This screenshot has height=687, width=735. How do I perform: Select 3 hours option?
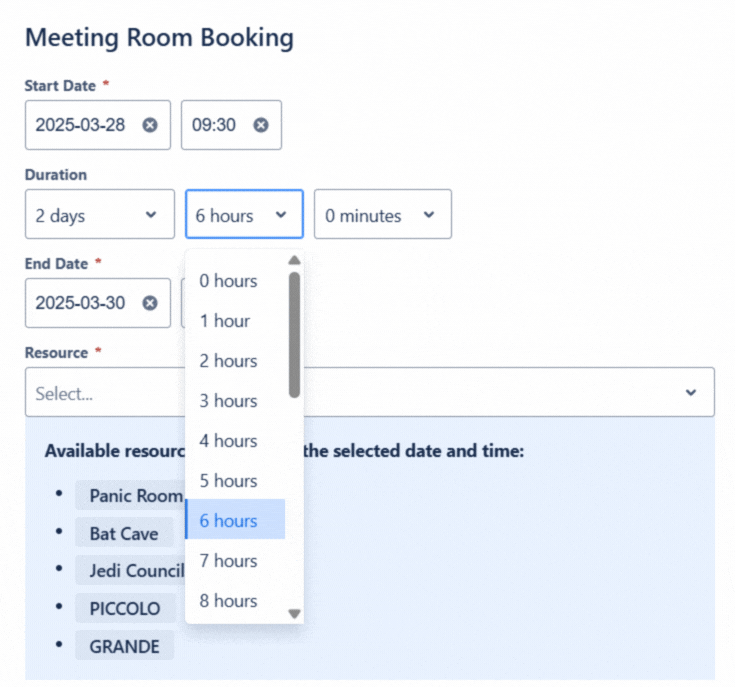point(229,401)
